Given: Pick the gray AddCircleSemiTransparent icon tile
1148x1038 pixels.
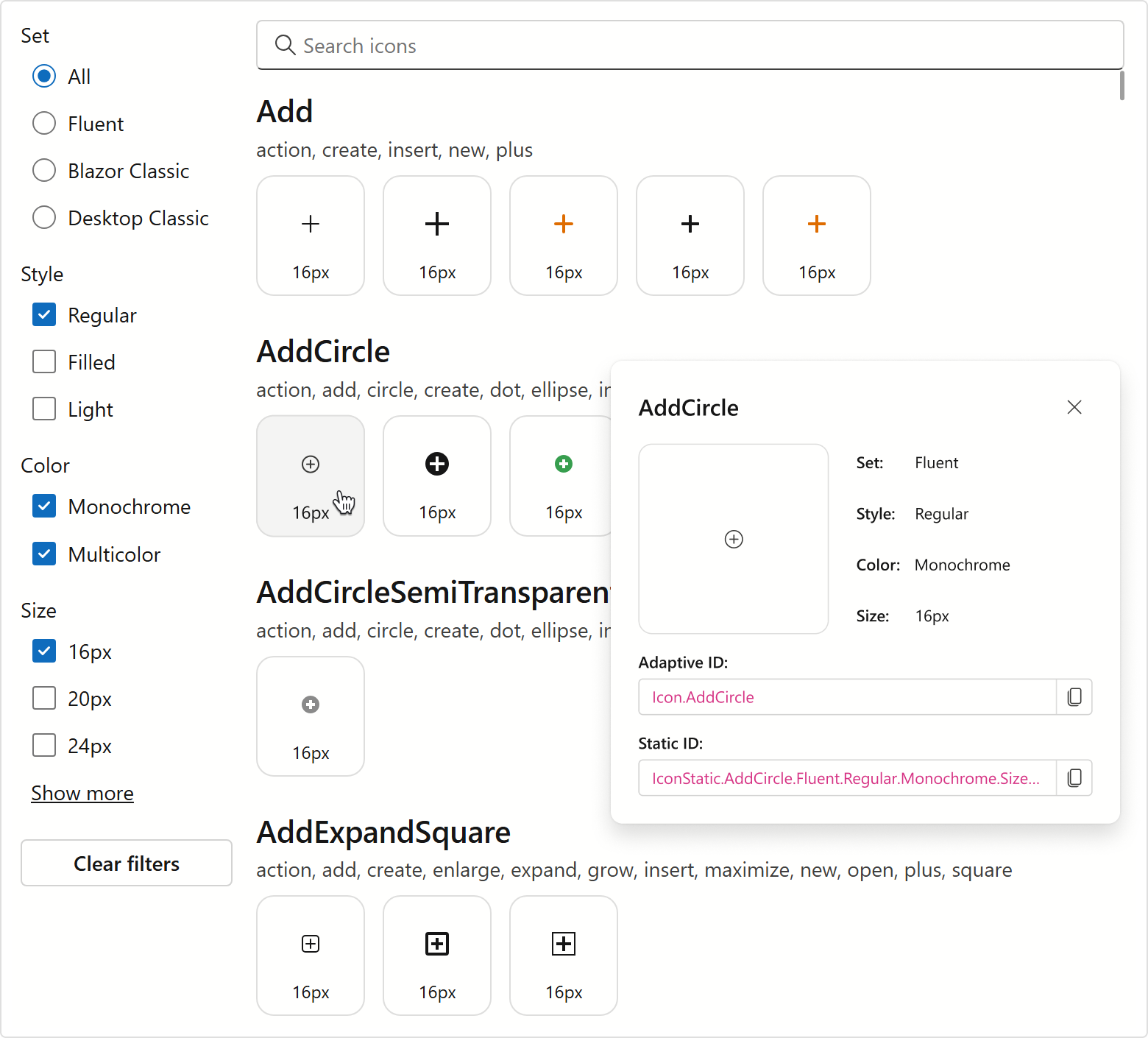Looking at the screenshot, I should pyautogui.click(x=311, y=716).
